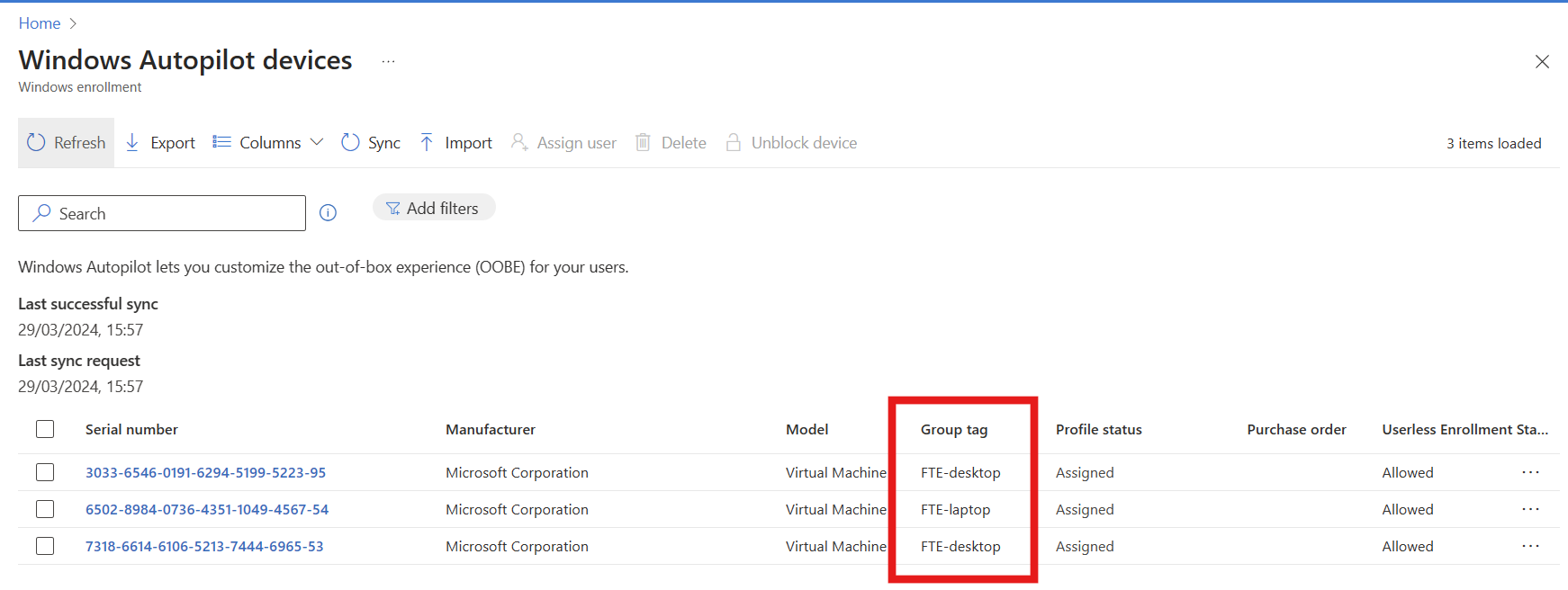
Task: Select checkbox for device ending 4567-54
Action: tap(45, 509)
